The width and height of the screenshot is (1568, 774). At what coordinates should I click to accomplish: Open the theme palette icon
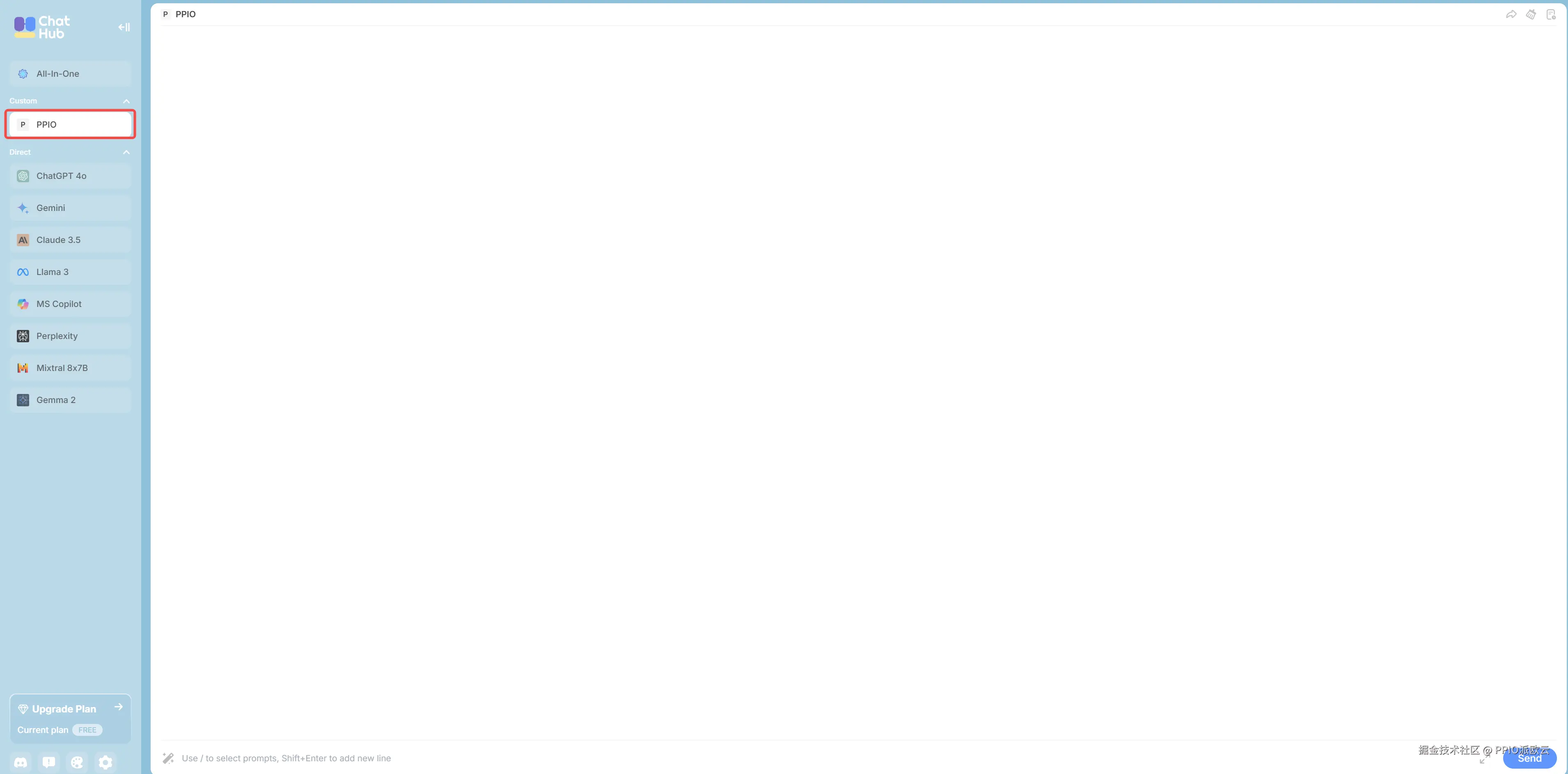click(x=77, y=762)
